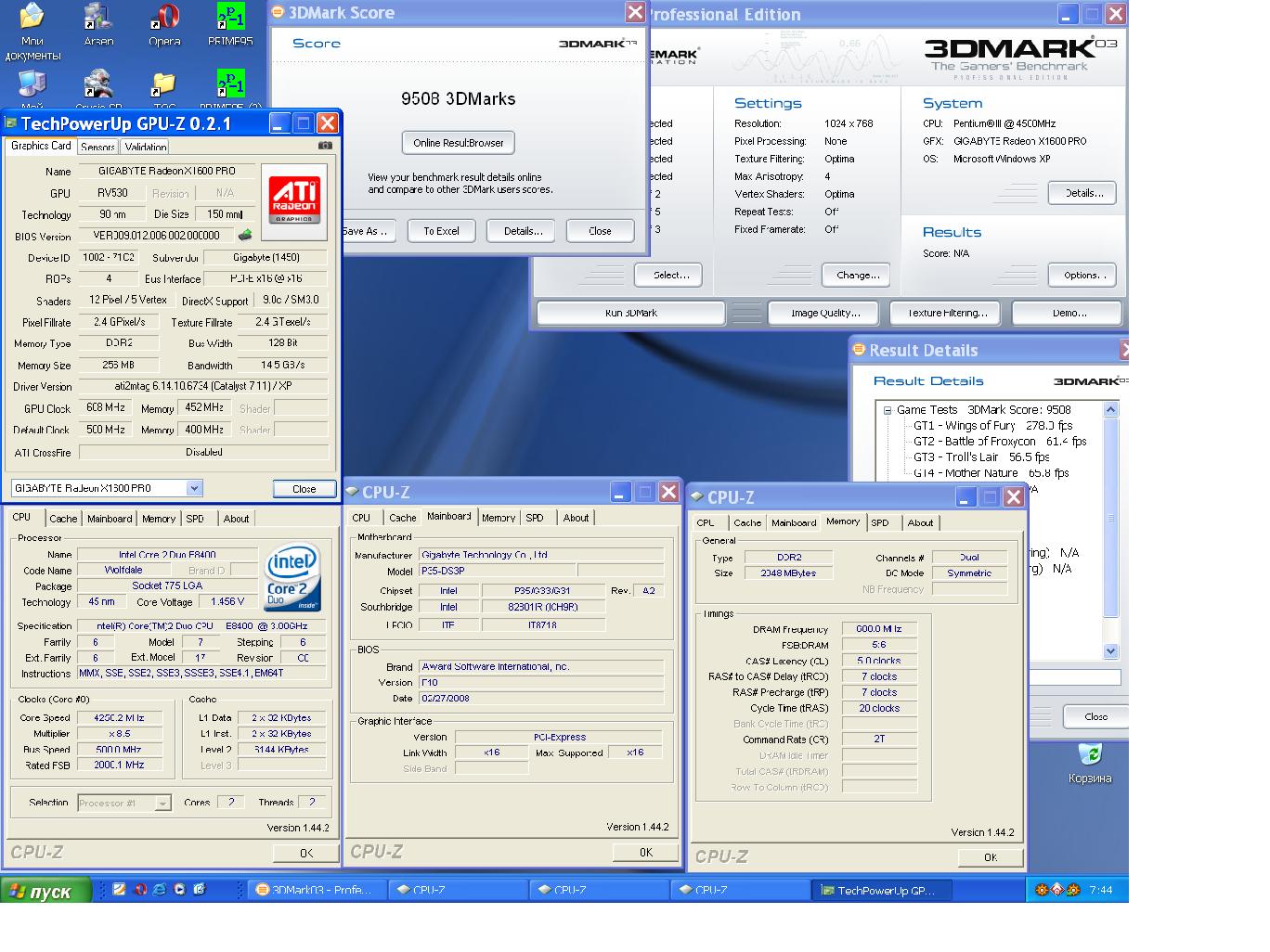Click Image Quality button in 3DMark03
1270x952 pixels.
825,313
